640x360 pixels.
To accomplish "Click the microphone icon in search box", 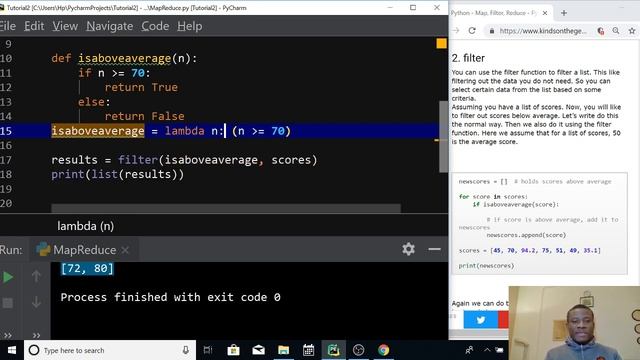I will [186, 350].
